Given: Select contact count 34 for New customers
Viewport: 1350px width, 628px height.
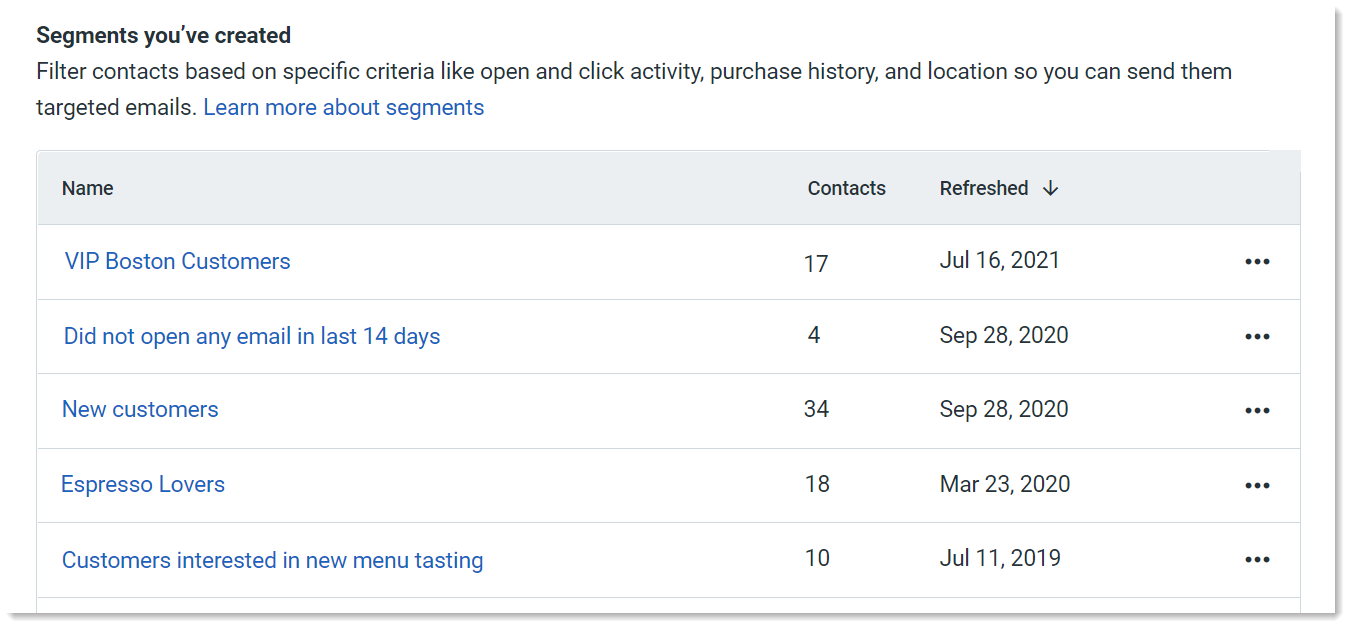Looking at the screenshot, I should coord(816,409).
